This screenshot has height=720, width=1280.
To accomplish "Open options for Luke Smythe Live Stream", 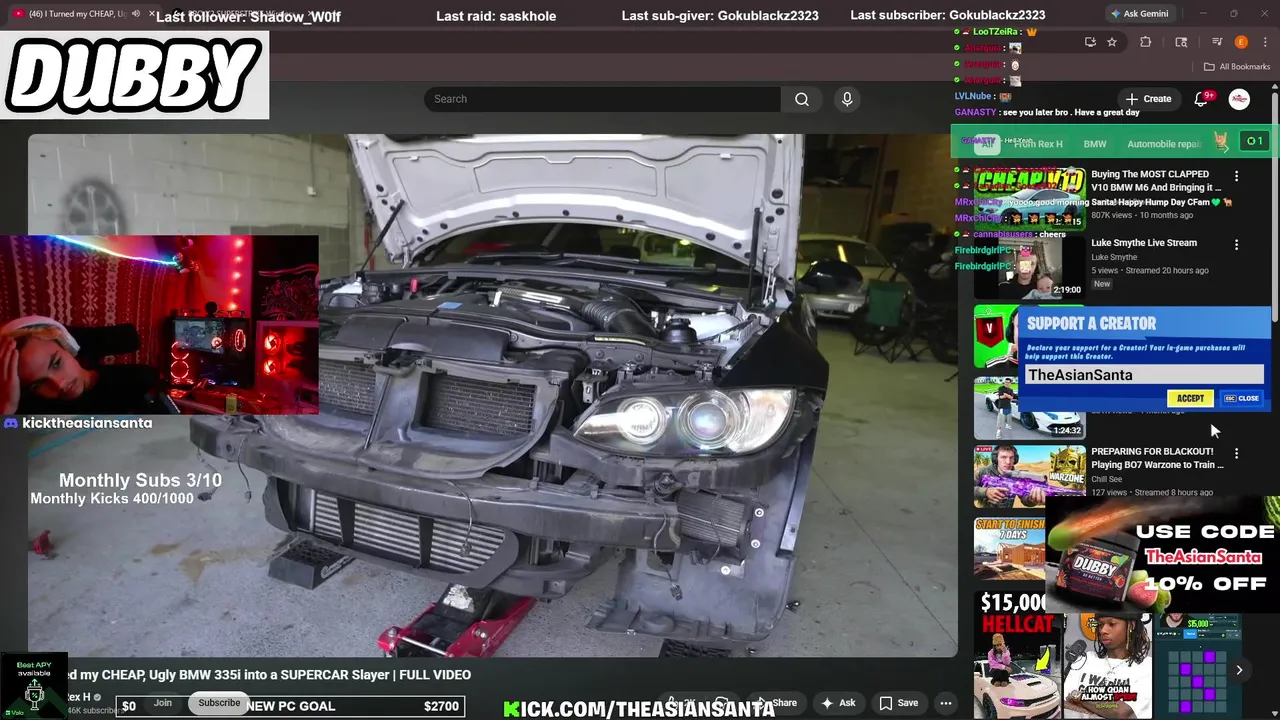I will click(1236, 245).
